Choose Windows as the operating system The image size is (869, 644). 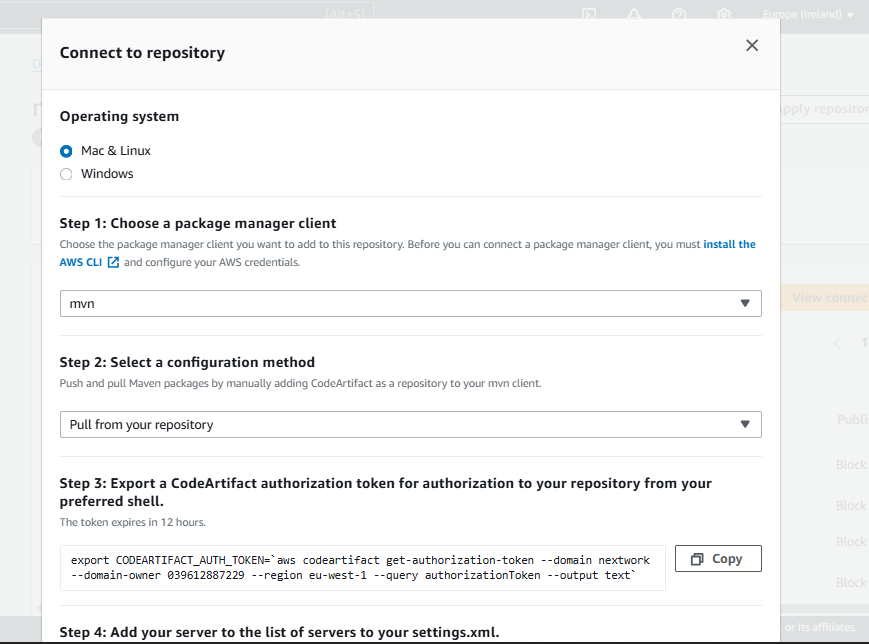[x=66, y=174]
